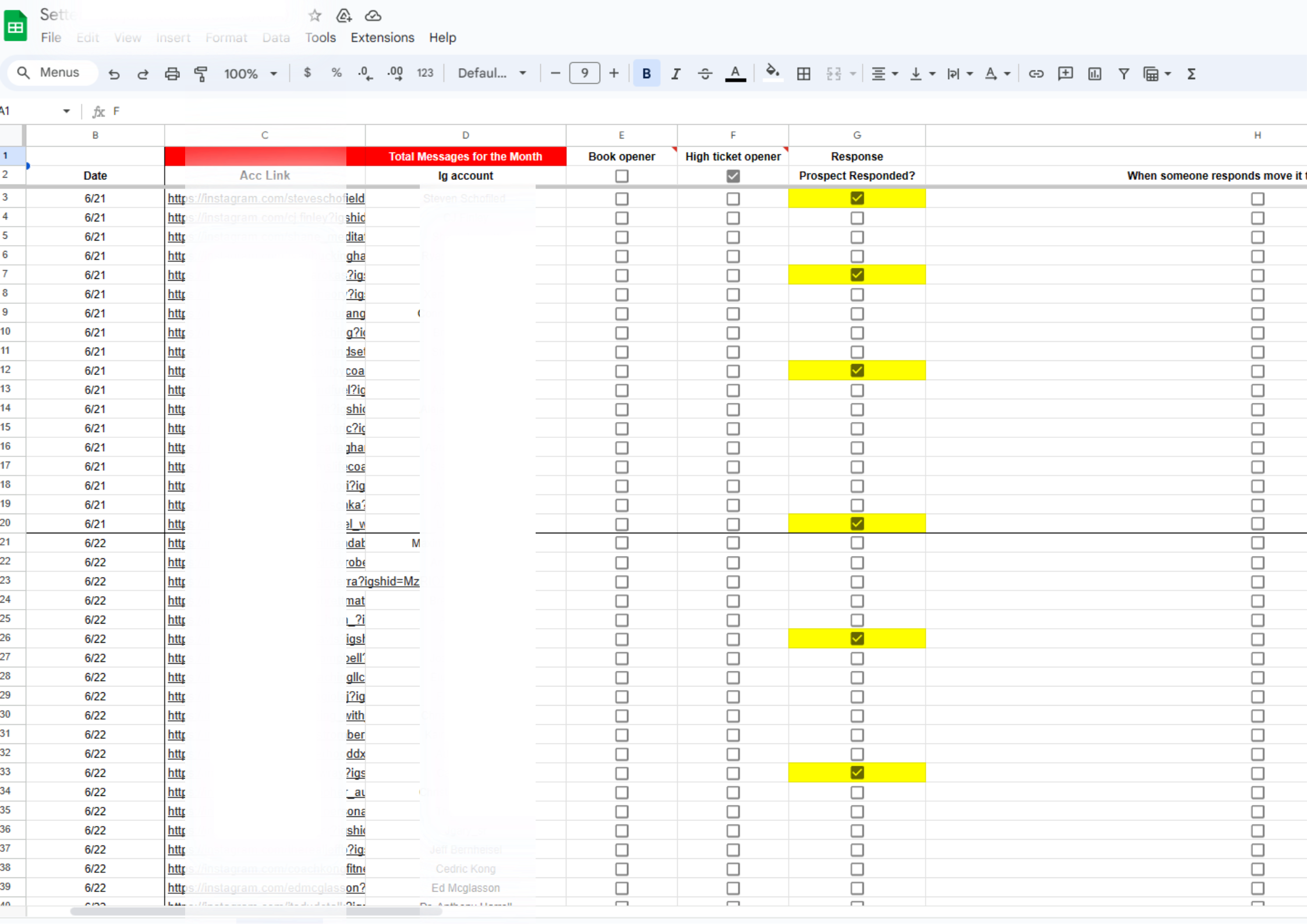Apply Strikethrough formatting
This screenshot has height=924, width=1307.
click(x=704, y=74)
